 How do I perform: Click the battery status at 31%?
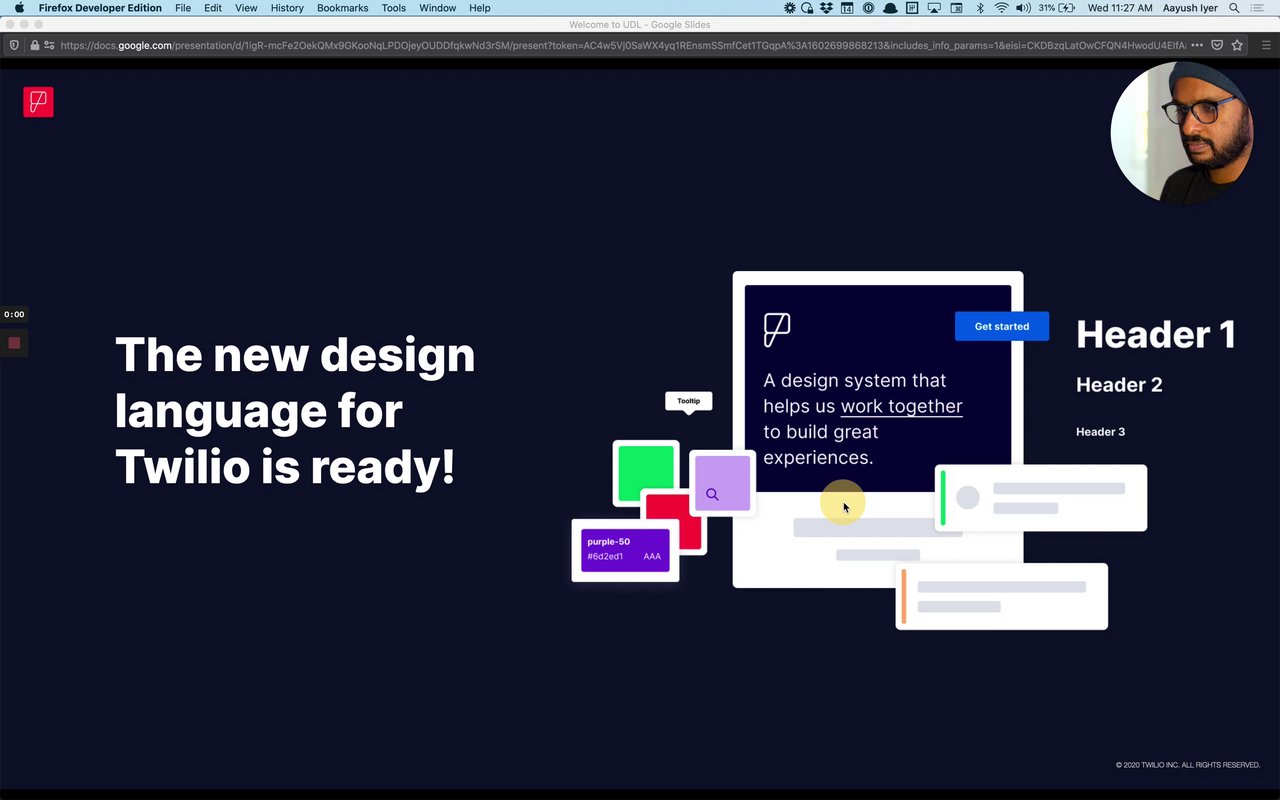[1057, 8]
